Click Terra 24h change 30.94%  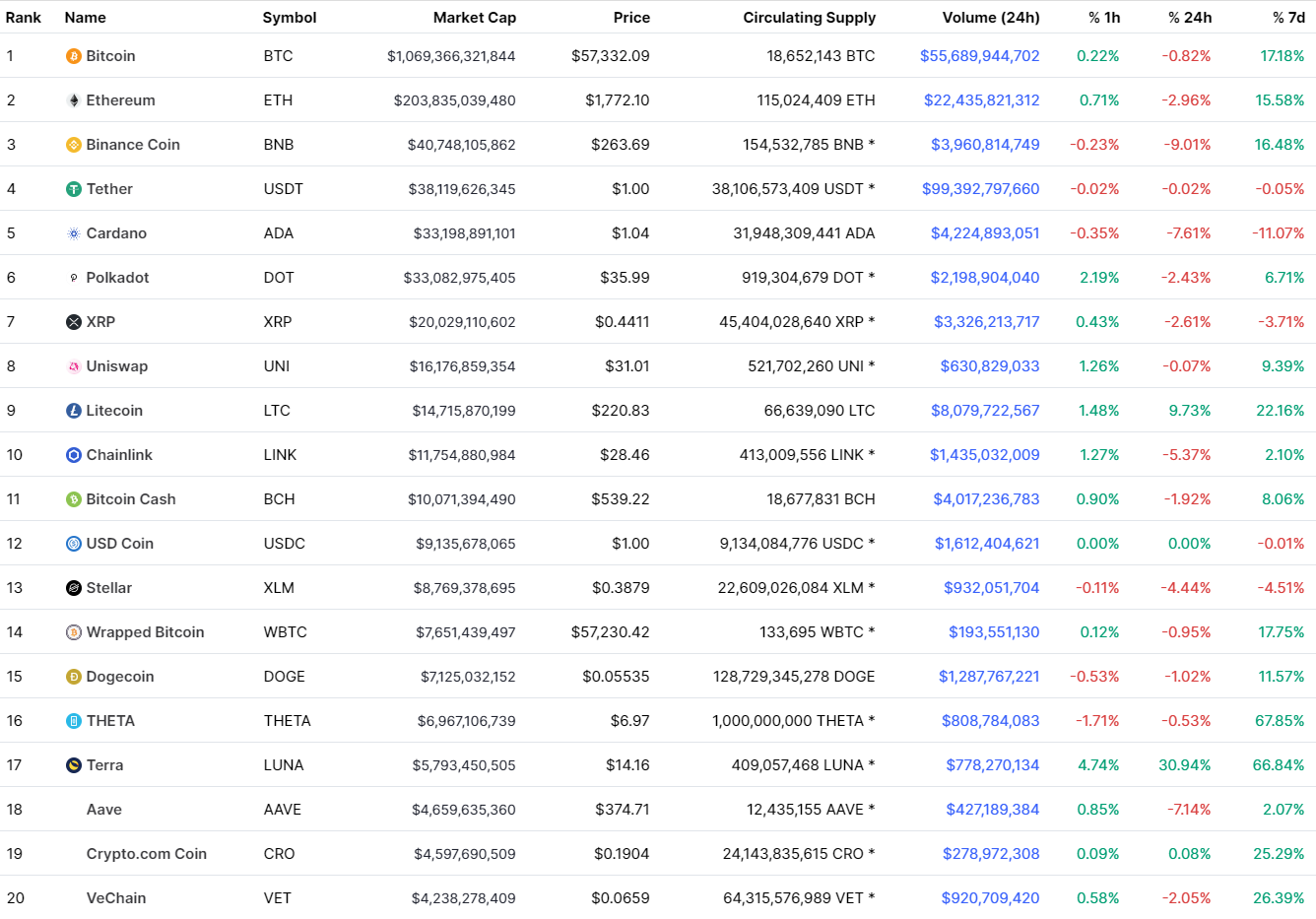tap(1185, 765)
